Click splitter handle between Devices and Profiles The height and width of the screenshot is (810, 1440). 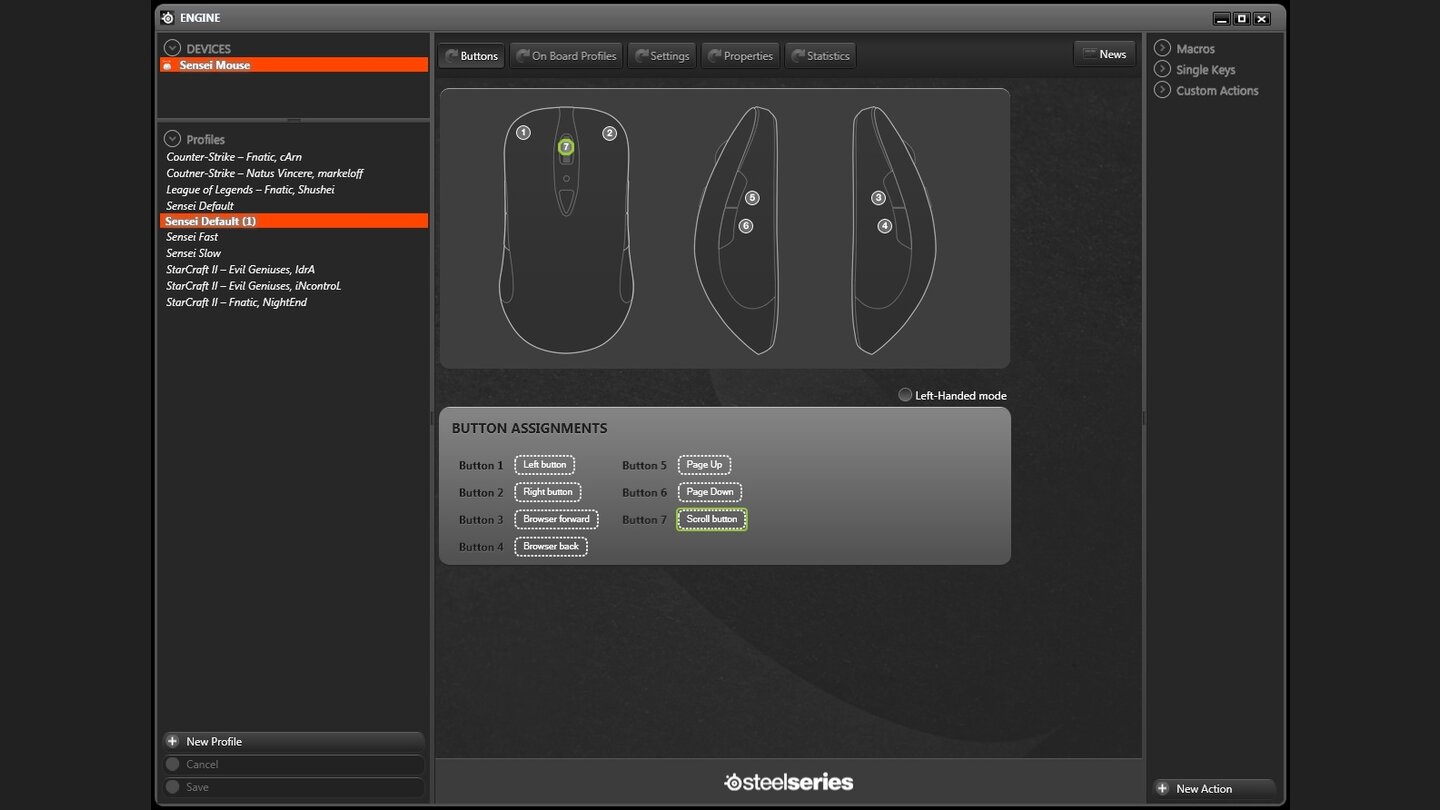click(x=293, y=121)
